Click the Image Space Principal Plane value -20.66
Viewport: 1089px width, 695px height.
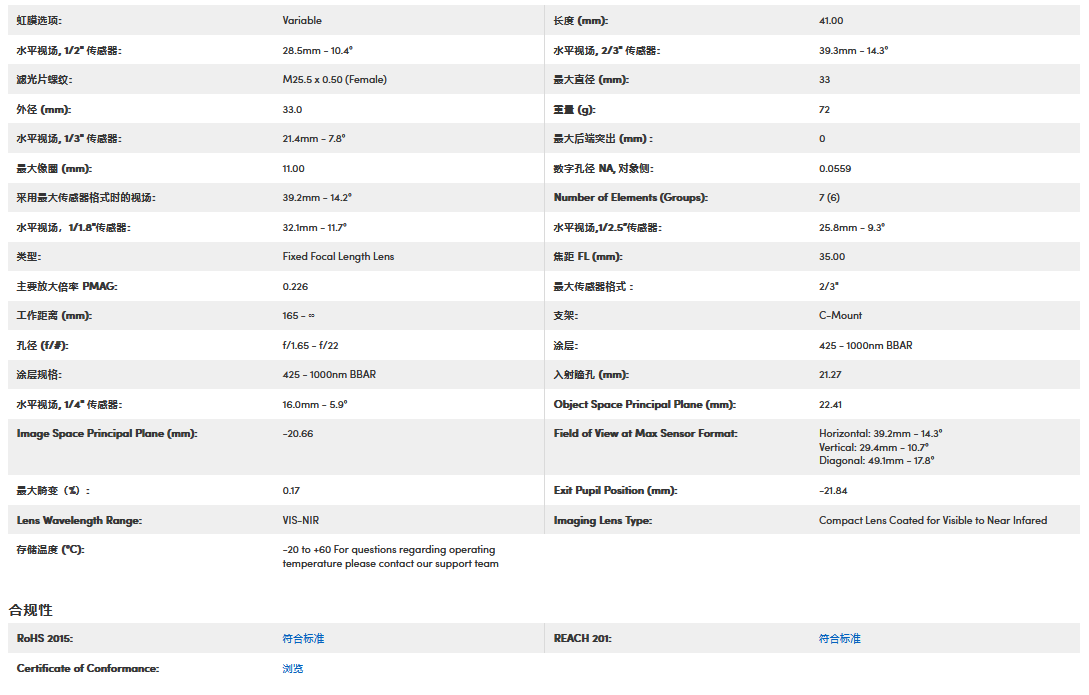pos(297,433)
